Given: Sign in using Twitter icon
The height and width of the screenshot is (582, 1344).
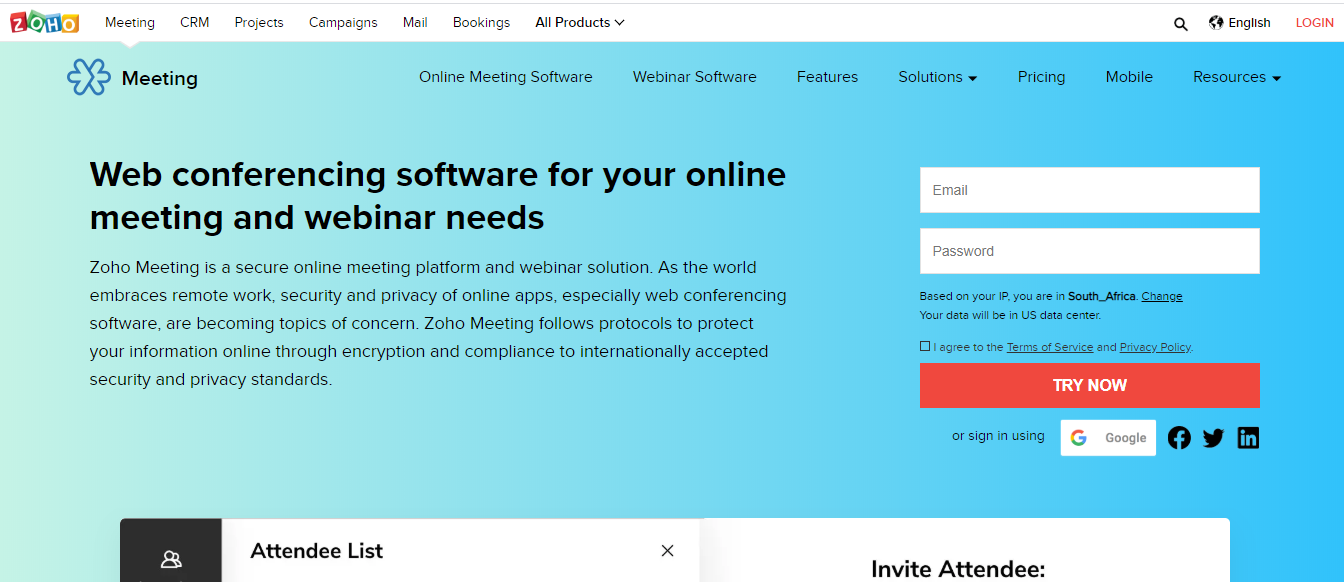Looking at the screenshot, I should click(1214, 438).
